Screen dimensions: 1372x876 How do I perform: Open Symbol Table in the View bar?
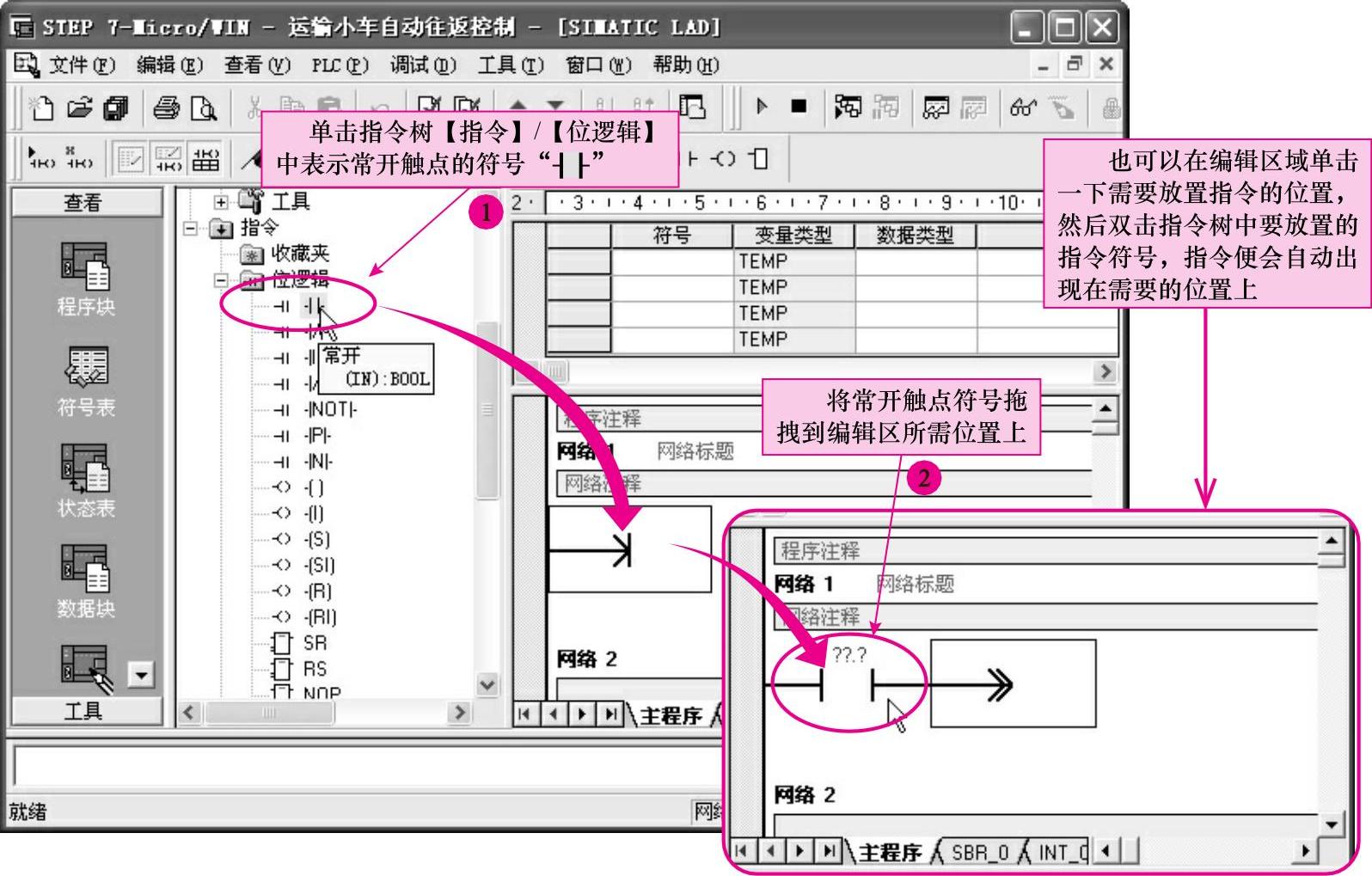click(85, 381)
